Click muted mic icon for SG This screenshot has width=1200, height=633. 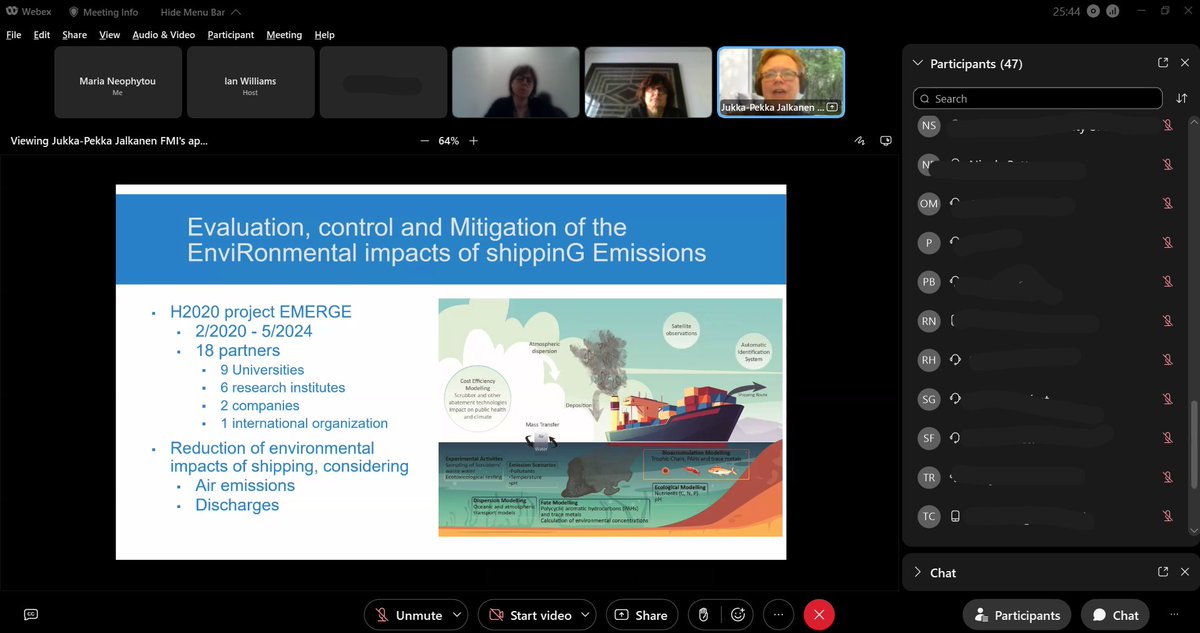[1167, 398]
